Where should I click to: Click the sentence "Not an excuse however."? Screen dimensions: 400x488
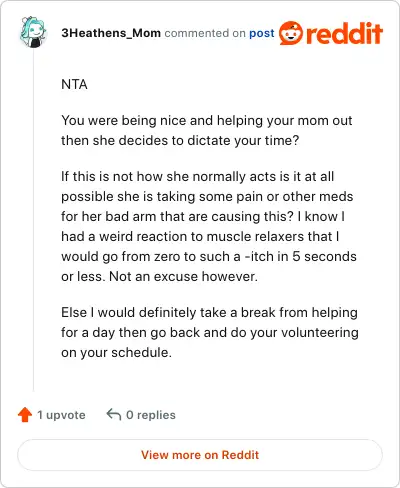tap(183, 277)
